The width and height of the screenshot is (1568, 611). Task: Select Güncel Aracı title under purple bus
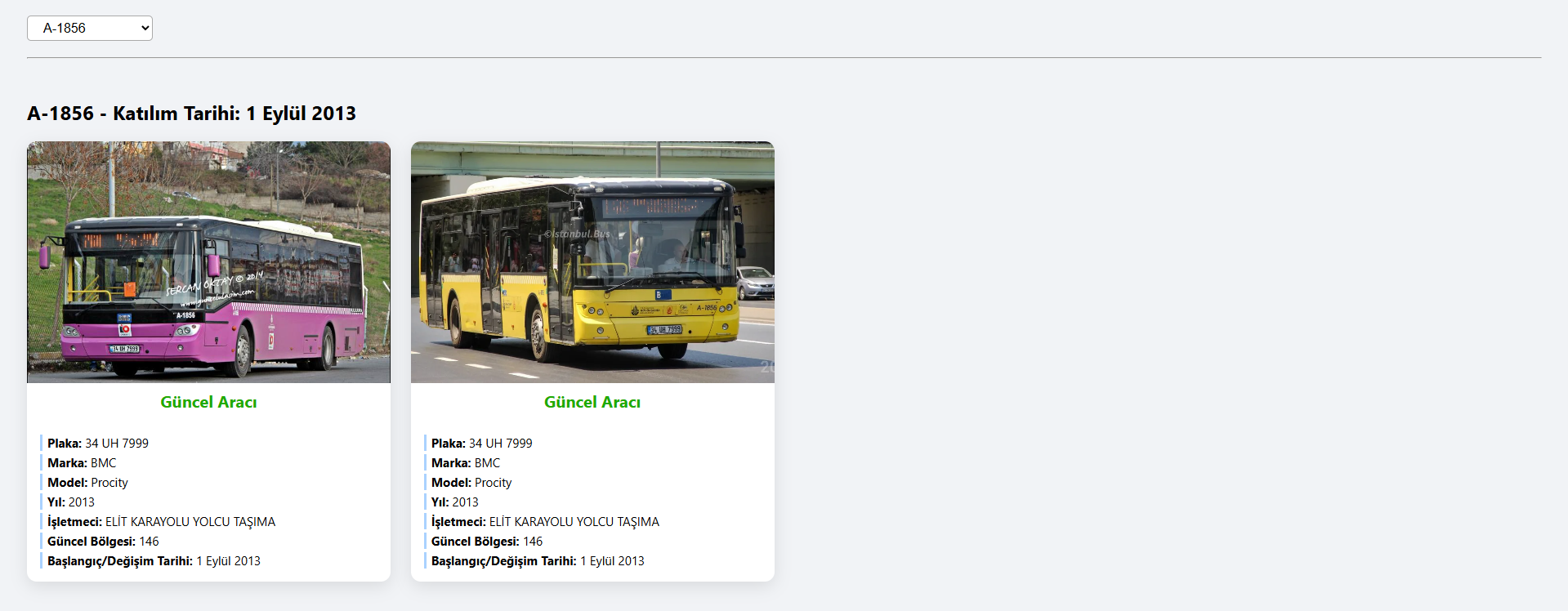(x=208, y=402)
